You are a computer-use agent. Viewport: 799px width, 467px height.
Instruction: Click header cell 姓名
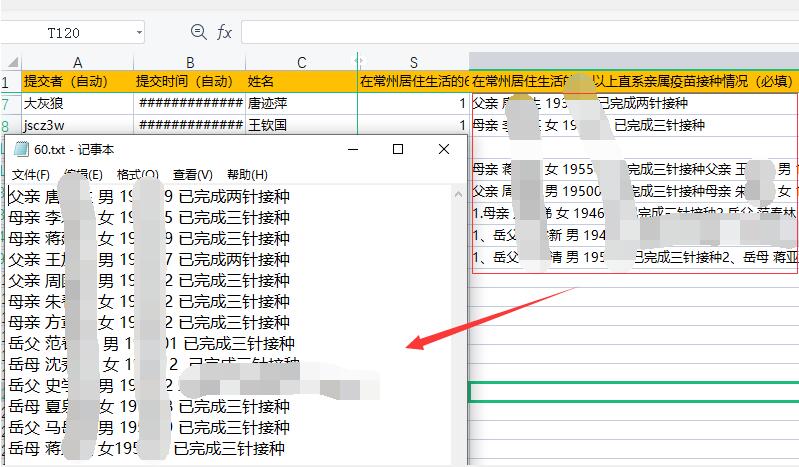tap(301, 81)
